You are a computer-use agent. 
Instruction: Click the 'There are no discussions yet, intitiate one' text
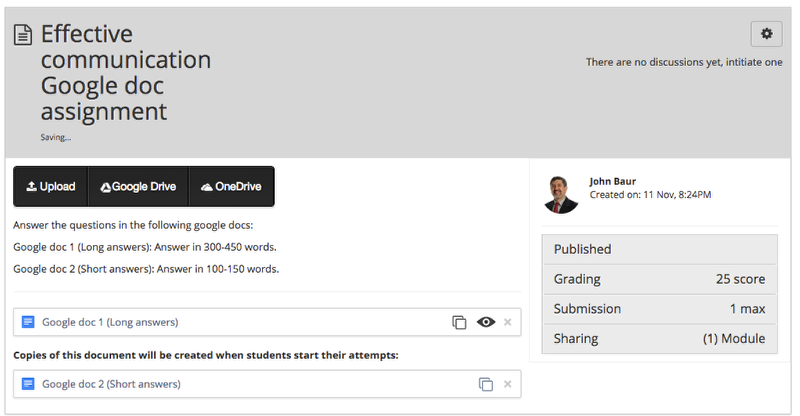(684, 62)
